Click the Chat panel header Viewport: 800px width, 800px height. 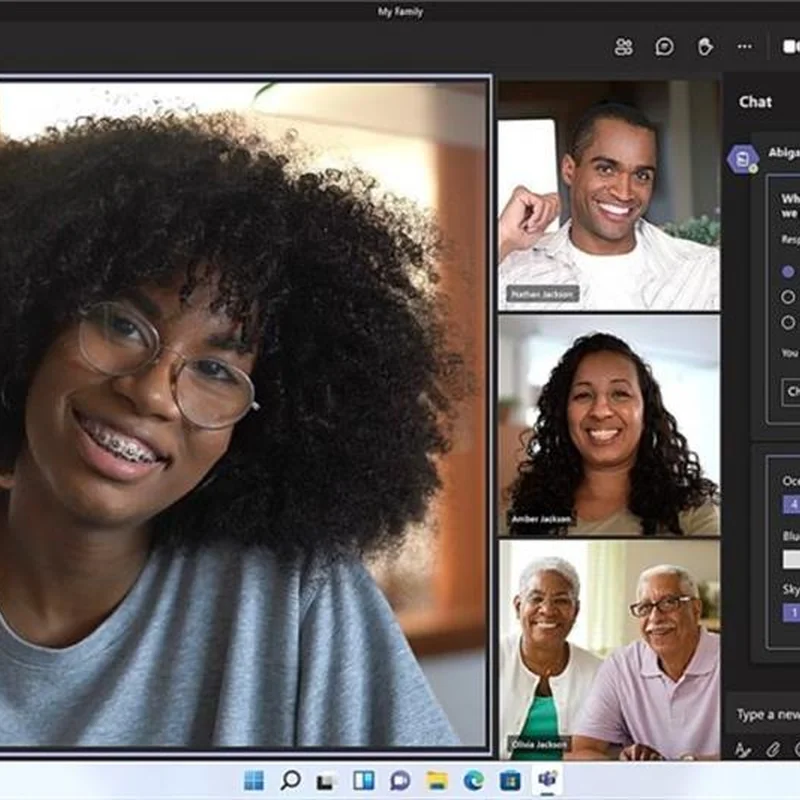tap(755, 101)
